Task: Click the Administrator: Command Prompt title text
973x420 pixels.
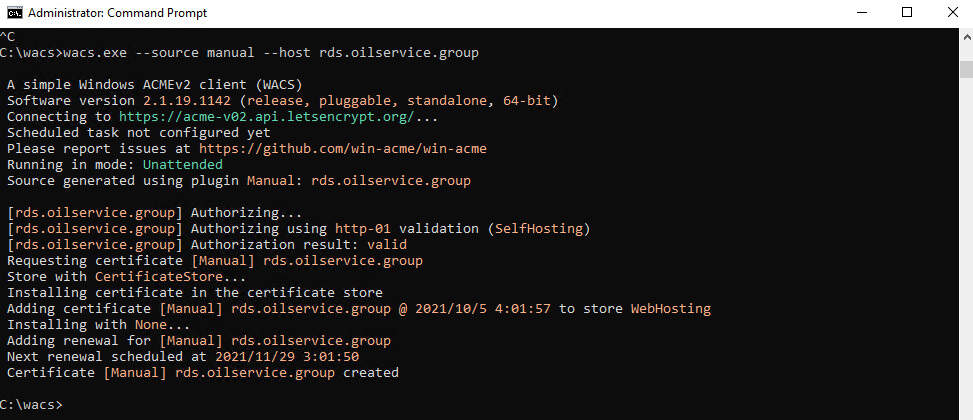Action: click(x=117, y=13)
